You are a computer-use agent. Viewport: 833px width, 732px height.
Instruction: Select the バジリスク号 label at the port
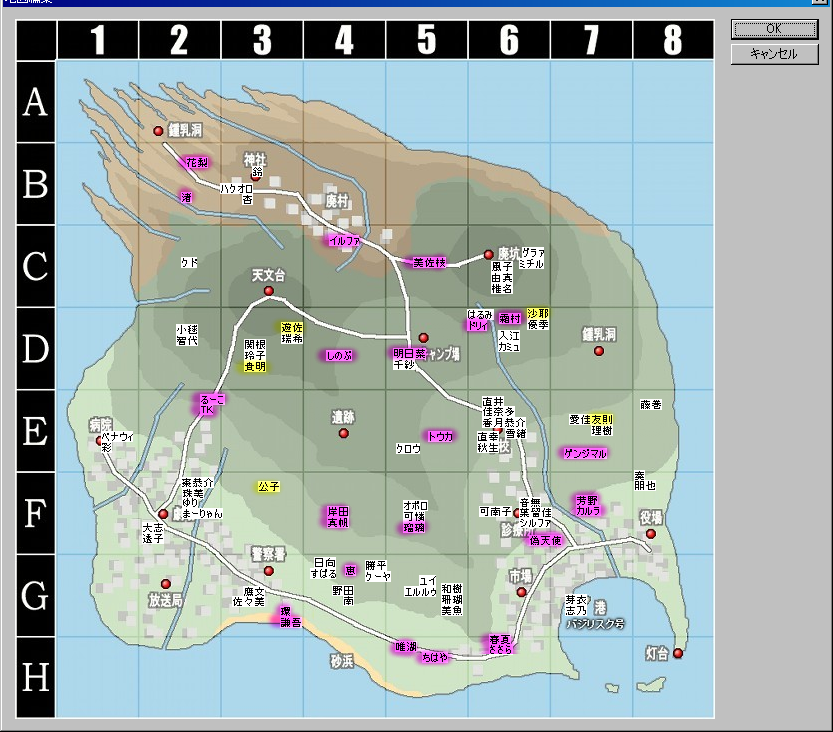pos(595,624)
